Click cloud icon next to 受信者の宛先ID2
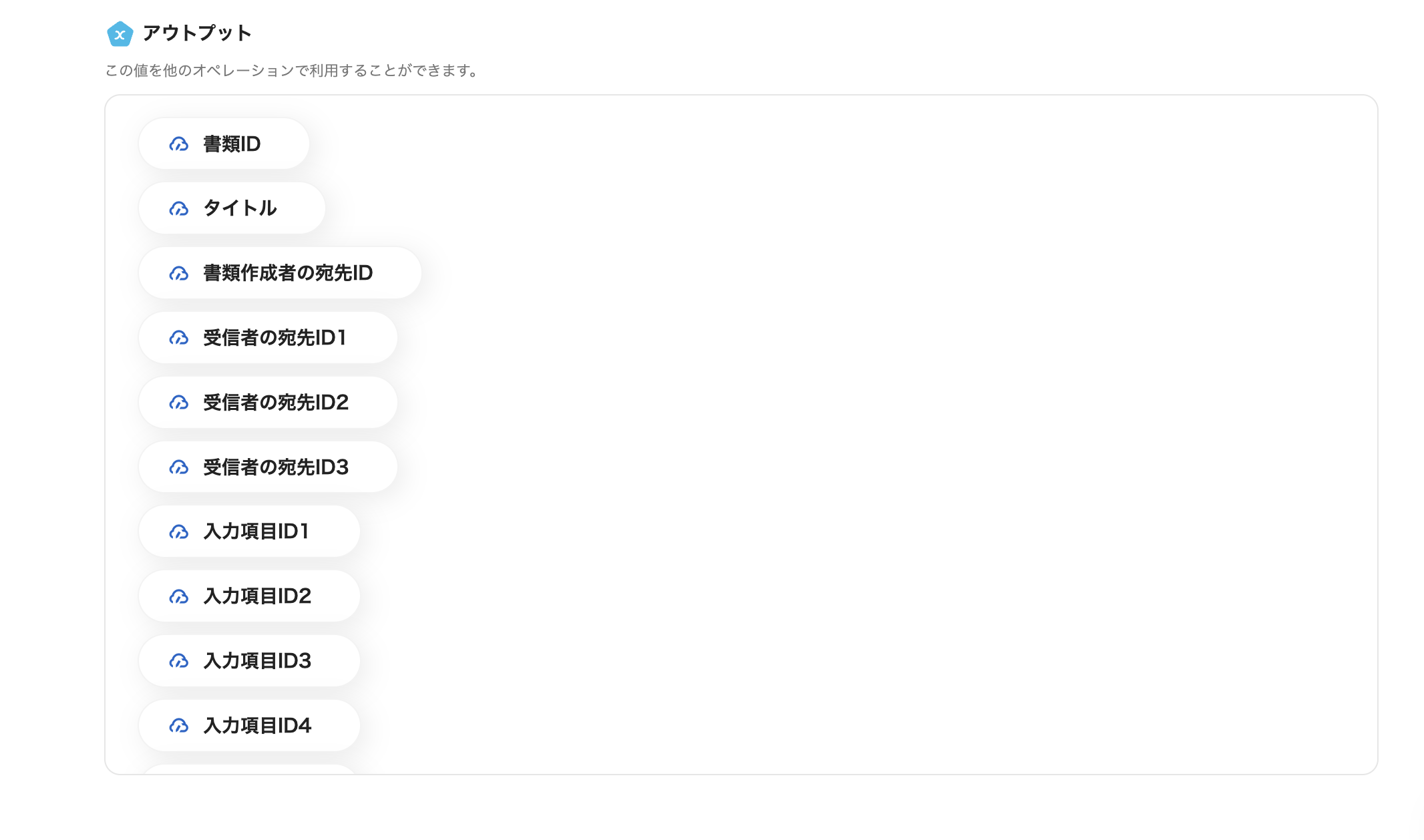Viewport: 1424px width, 840px height. [179, 403]
